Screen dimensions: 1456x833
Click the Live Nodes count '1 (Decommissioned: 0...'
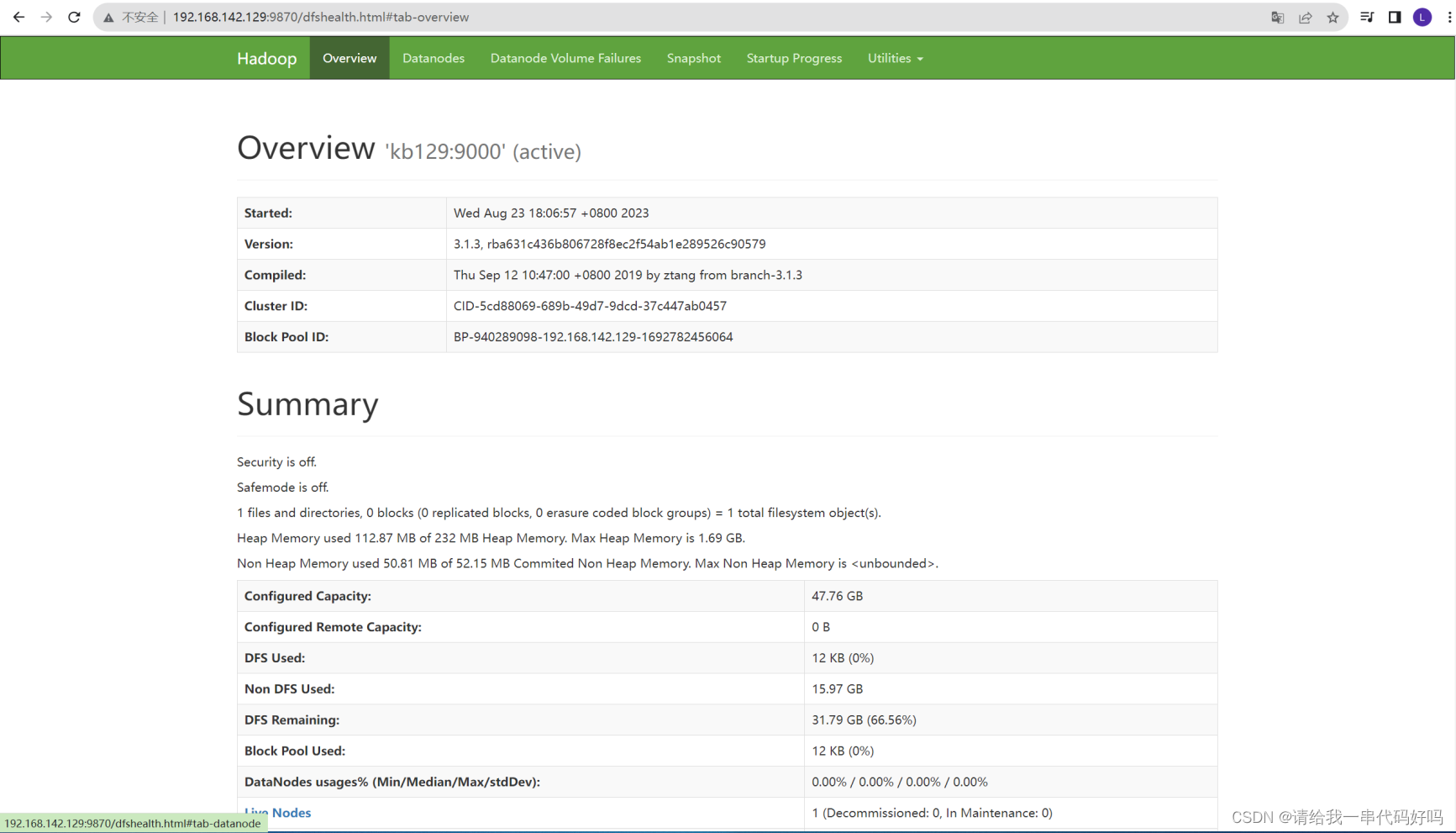pos(932,813)
